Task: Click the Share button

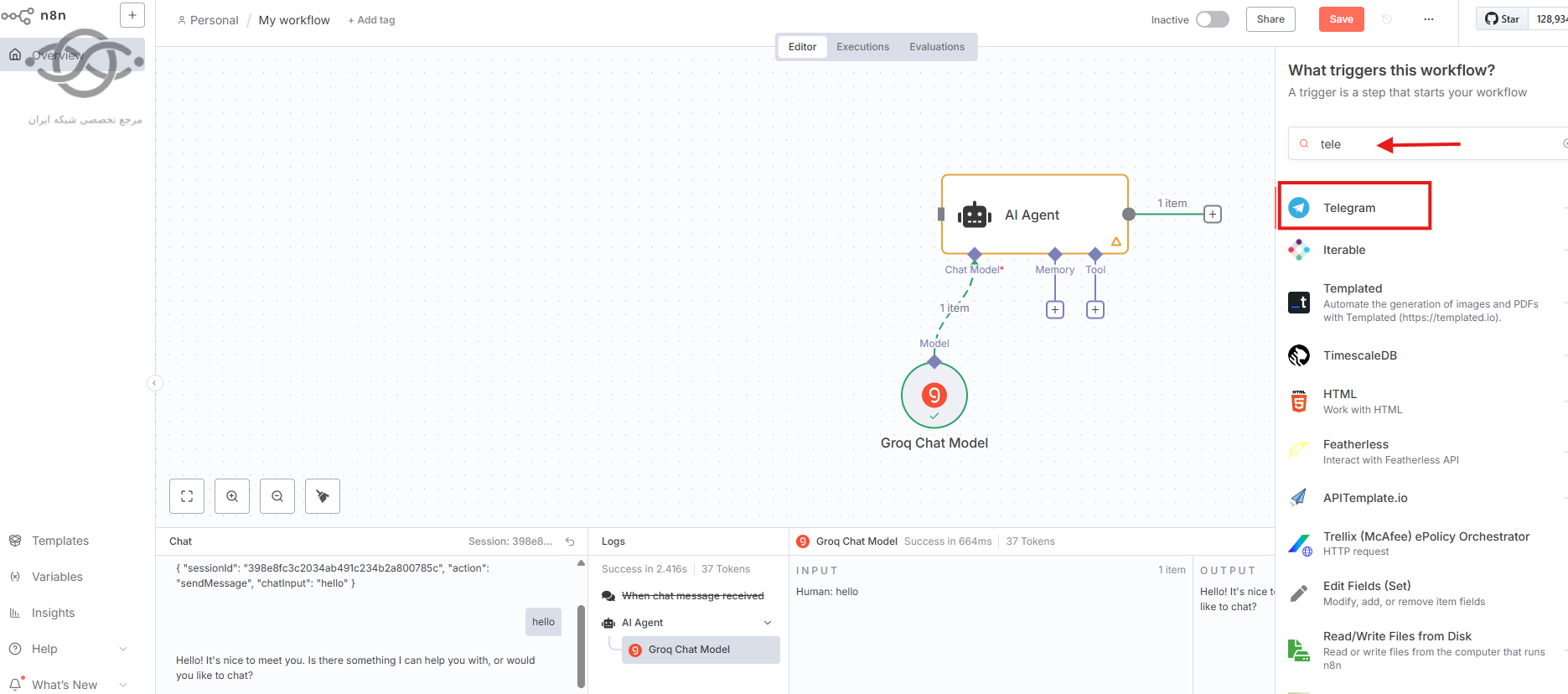Action: 1270,19
